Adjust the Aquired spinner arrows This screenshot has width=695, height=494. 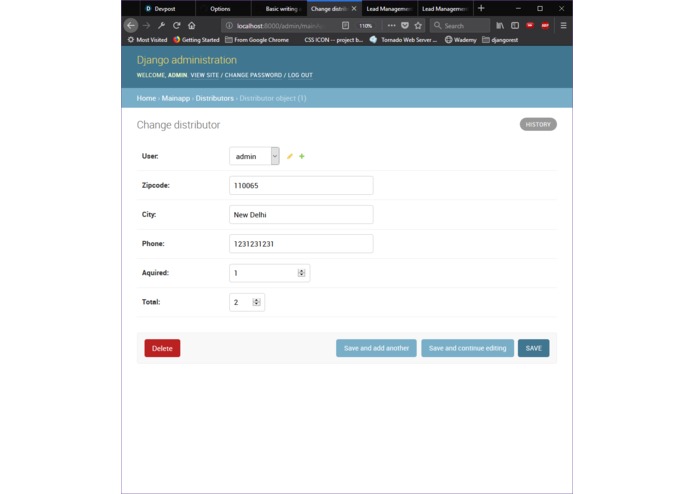tap(301, 273)
